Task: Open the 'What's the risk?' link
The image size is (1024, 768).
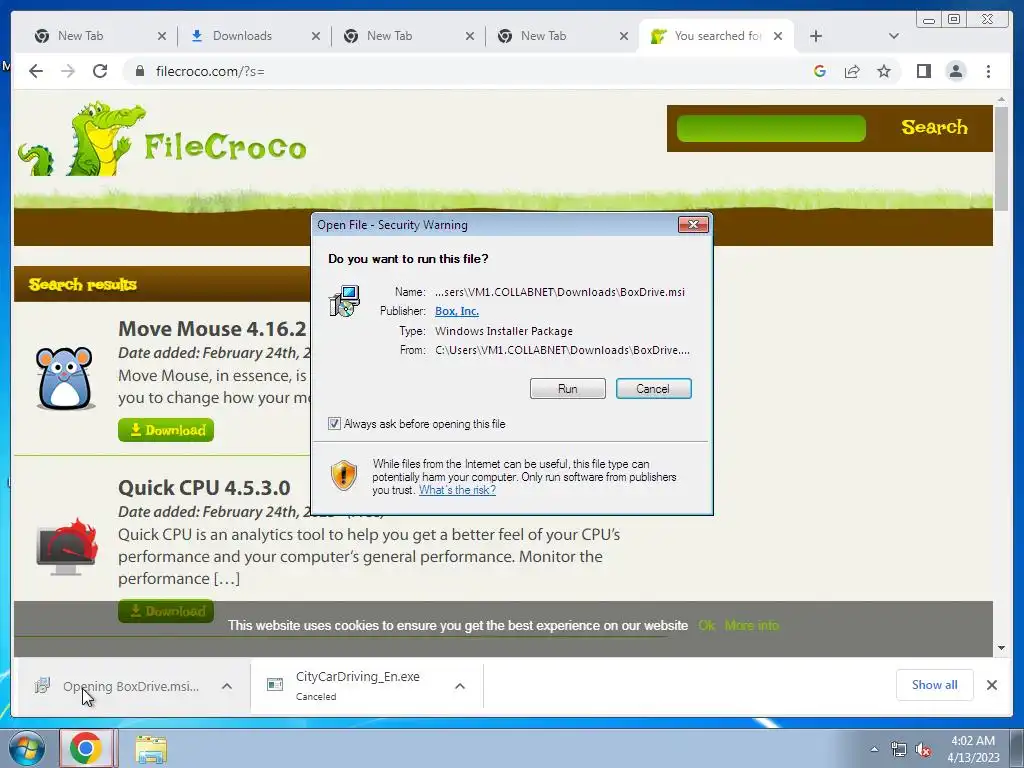Action: tap(457, 490)
